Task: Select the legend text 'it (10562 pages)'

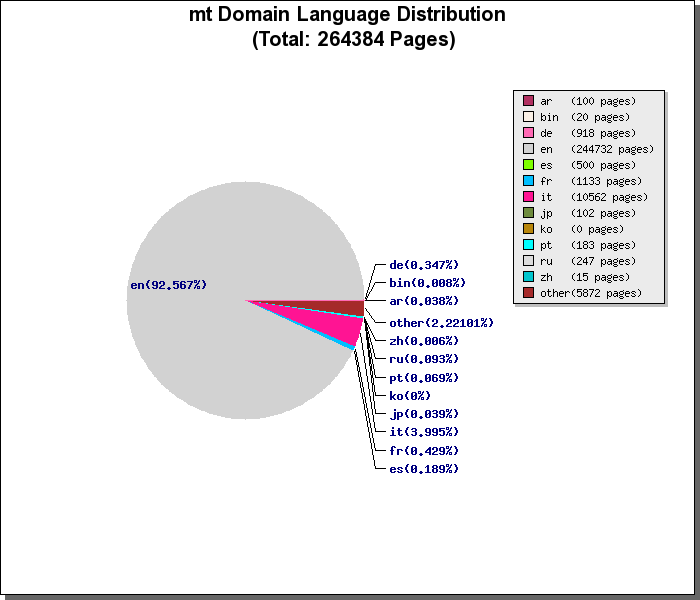Action: (594, 197)
